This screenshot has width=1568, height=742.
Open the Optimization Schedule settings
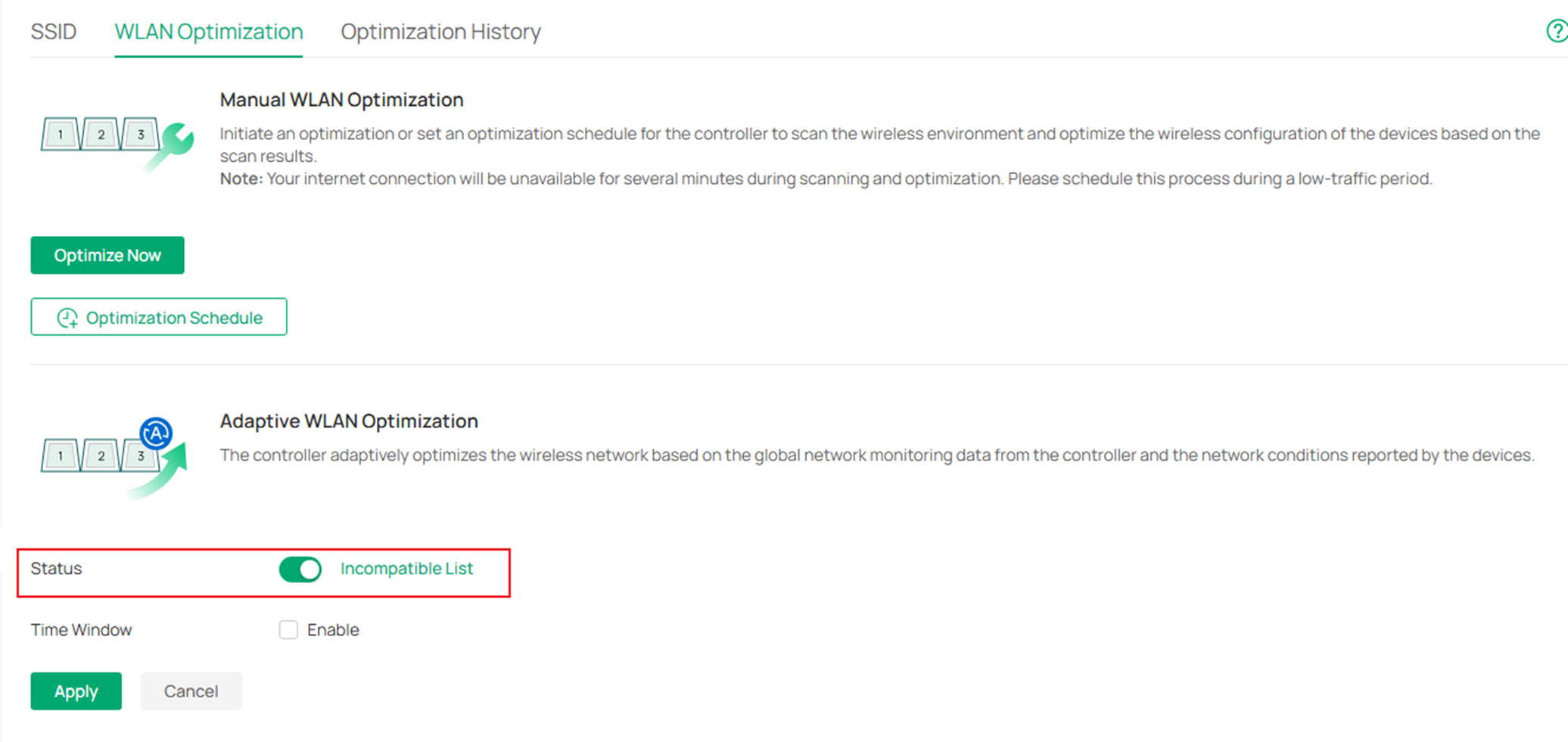click(158, 317)
